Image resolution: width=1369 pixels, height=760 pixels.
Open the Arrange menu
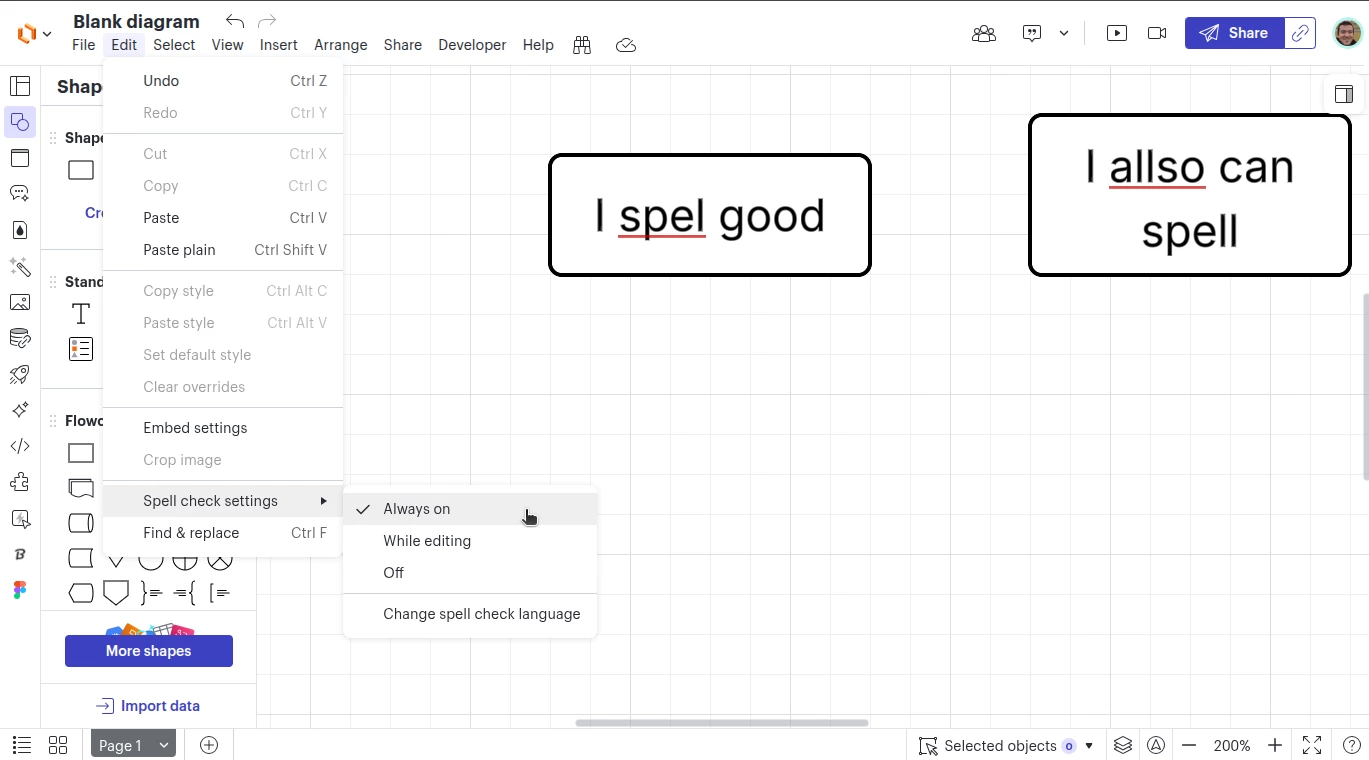point(341,45)
